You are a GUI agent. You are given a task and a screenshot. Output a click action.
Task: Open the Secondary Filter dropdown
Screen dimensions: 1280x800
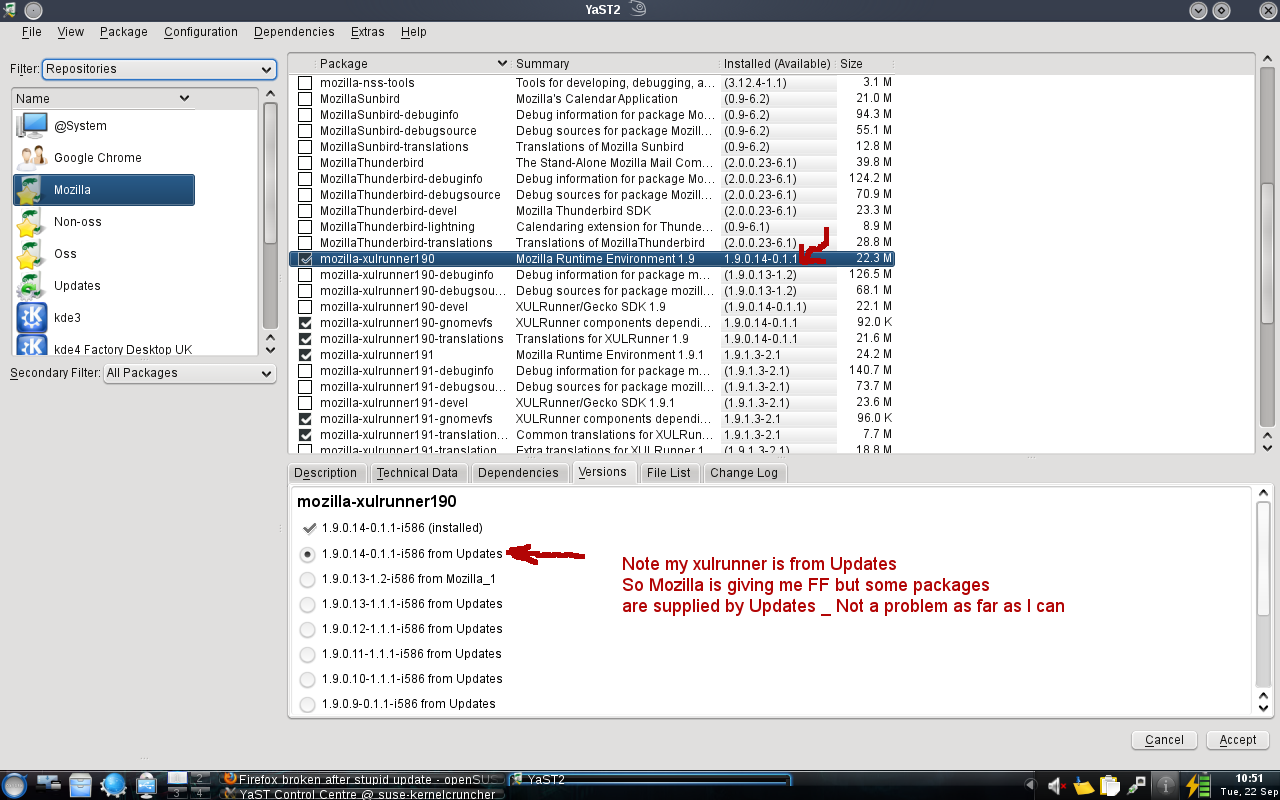(x=189, y=373)
